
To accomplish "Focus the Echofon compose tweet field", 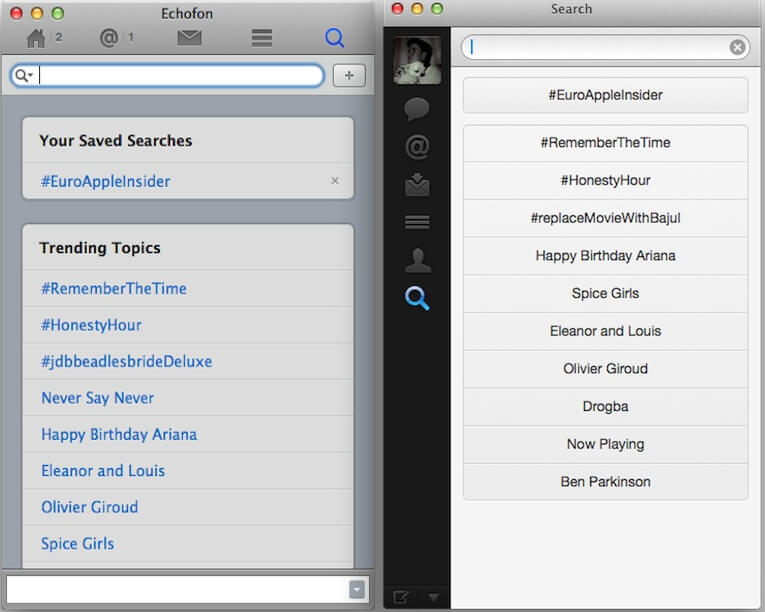I will tap(177, 590).
